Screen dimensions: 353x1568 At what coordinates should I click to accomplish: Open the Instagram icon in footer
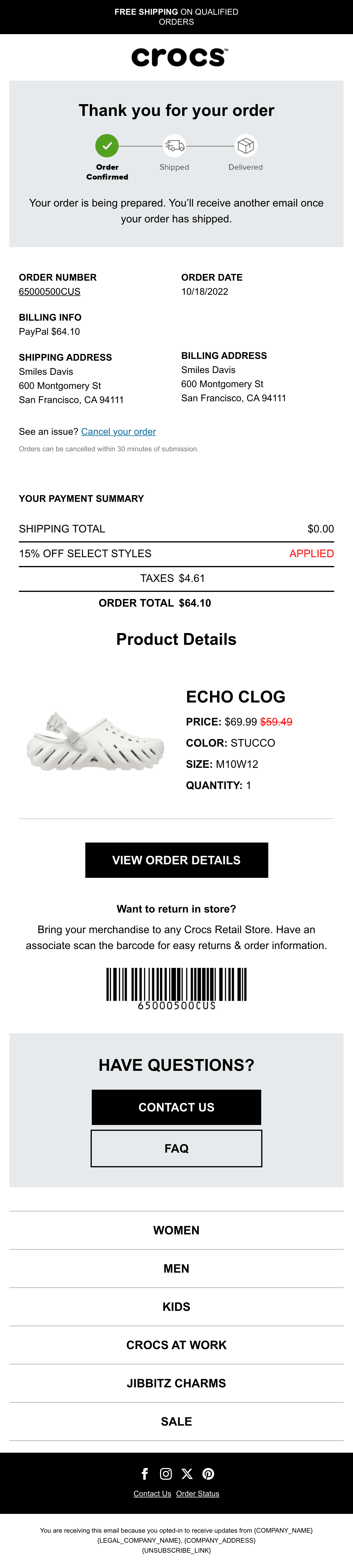point(166,1474)
